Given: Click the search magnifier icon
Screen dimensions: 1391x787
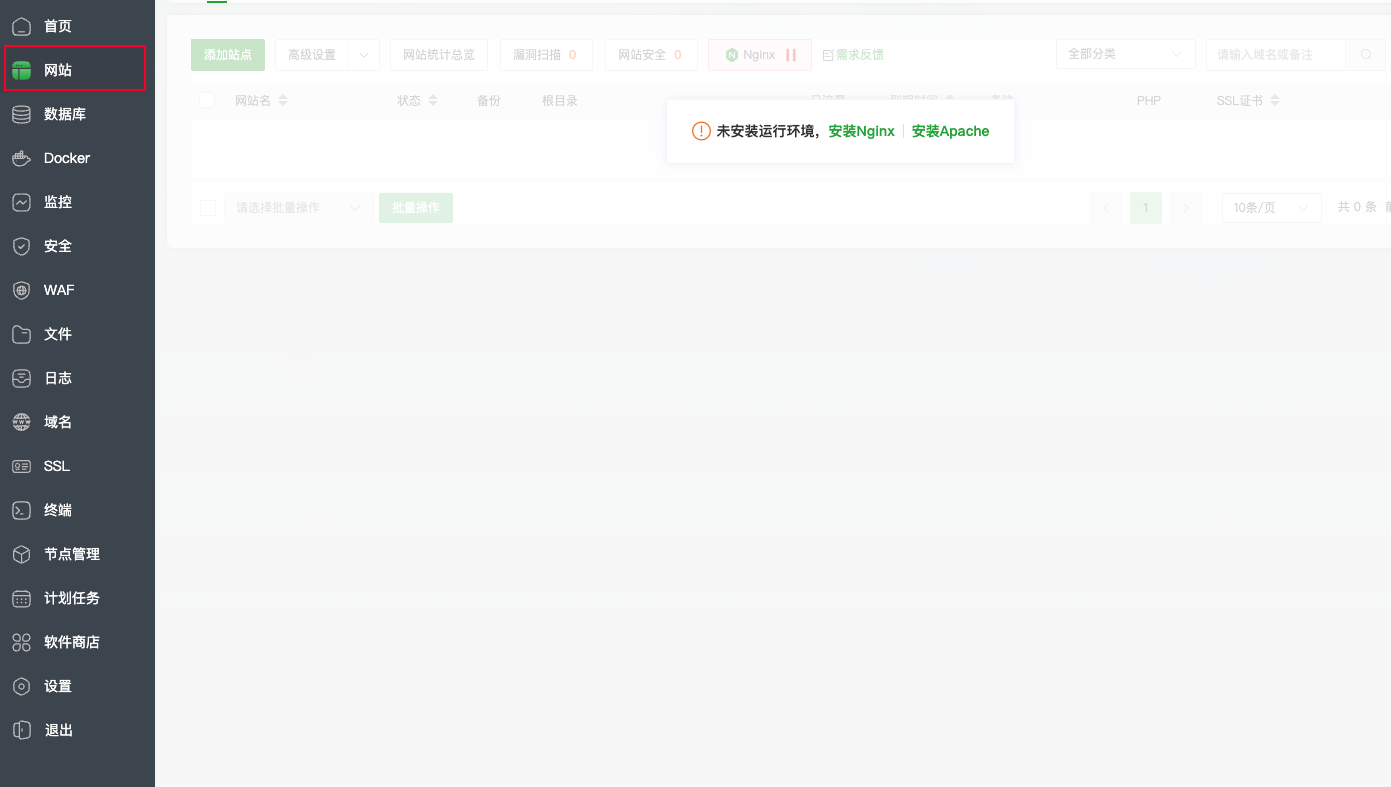Looking at the screenshot, I should pyautogui.click(x=1366, y=55).
